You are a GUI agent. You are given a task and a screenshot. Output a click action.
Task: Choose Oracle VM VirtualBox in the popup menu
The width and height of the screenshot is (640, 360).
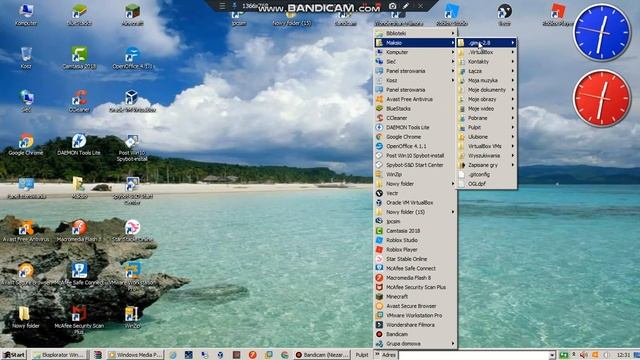tap(415, 202)
